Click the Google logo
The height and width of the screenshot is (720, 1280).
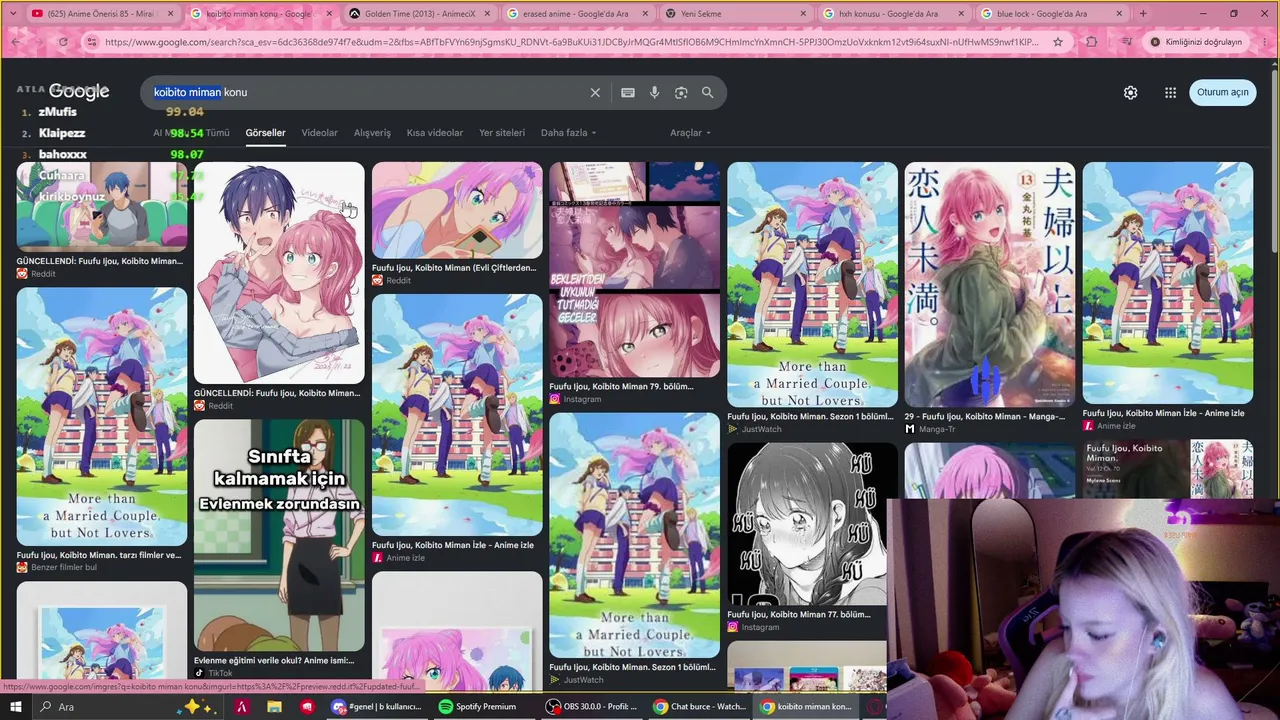pyautogui.click(x=79, y=92)
